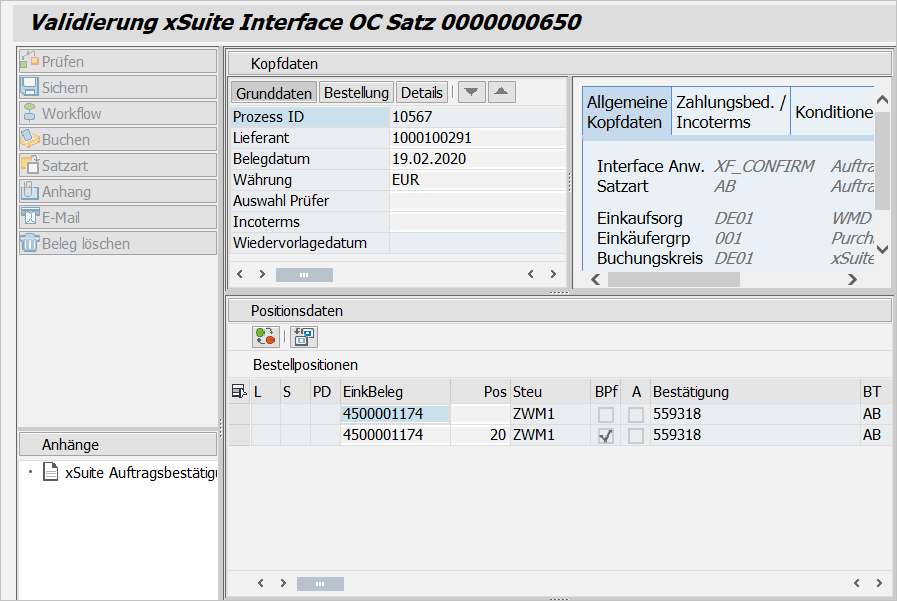This screenshot has width=897, height=601.
Task: Collapse header data with the up-arrow button
Action: pyautogui.click(x=501, y=93)
